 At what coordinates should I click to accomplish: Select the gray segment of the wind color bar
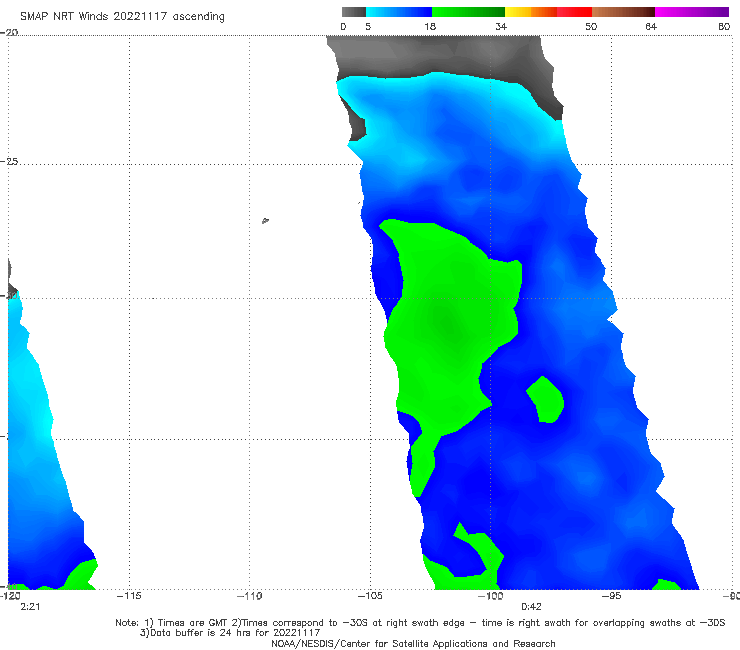point(353,12)
